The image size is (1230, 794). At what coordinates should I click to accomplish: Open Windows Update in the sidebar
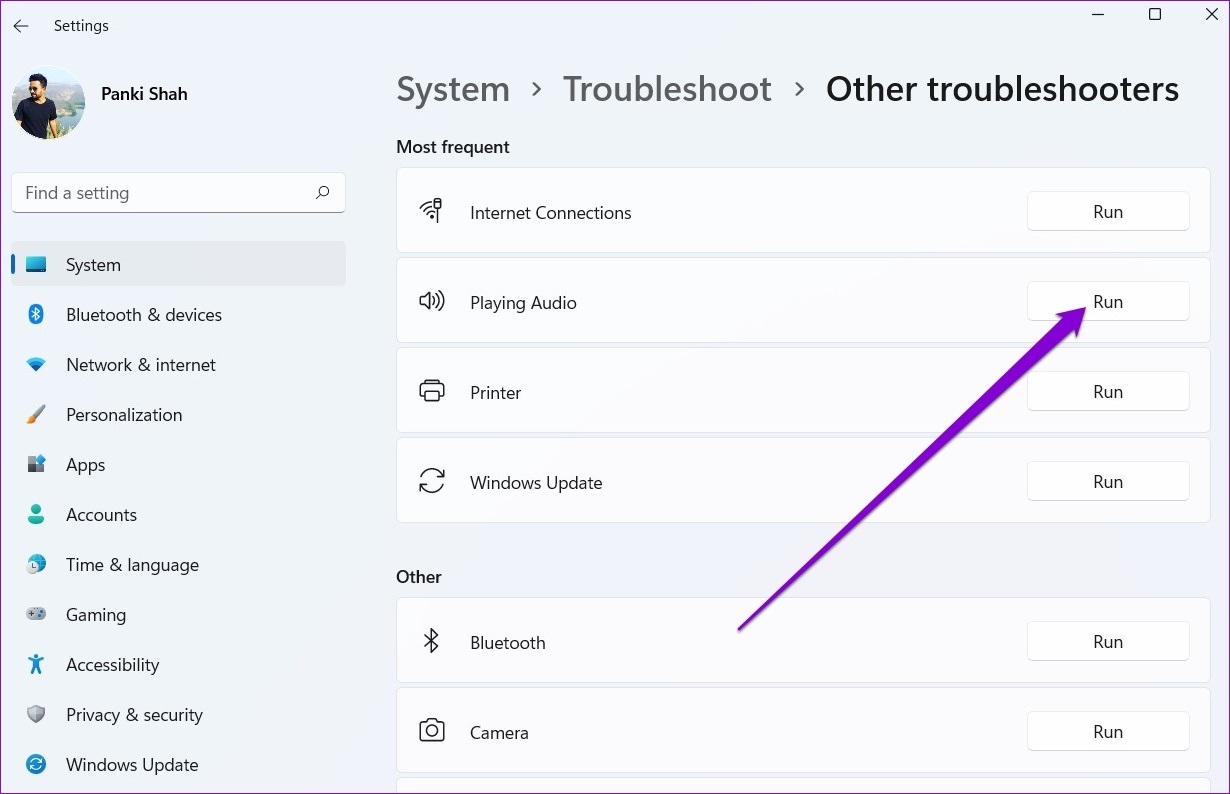pos(131,765)
